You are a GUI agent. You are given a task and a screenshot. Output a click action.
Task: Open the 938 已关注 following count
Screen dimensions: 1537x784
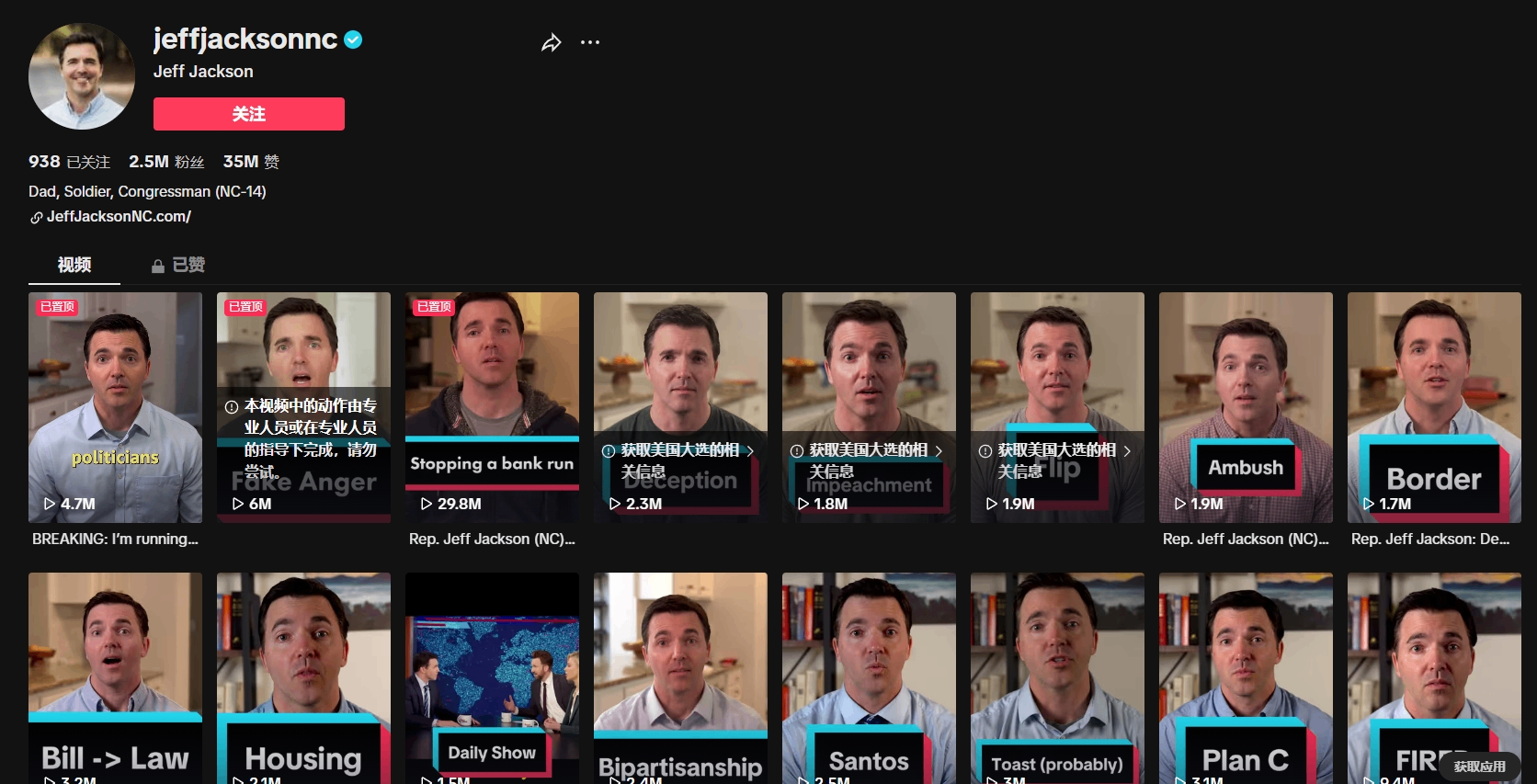point(69,162)
